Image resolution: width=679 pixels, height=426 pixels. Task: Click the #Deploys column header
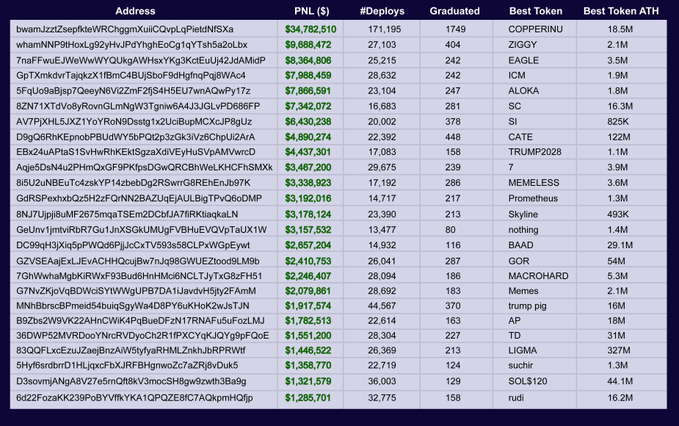(x=382, y=11)
